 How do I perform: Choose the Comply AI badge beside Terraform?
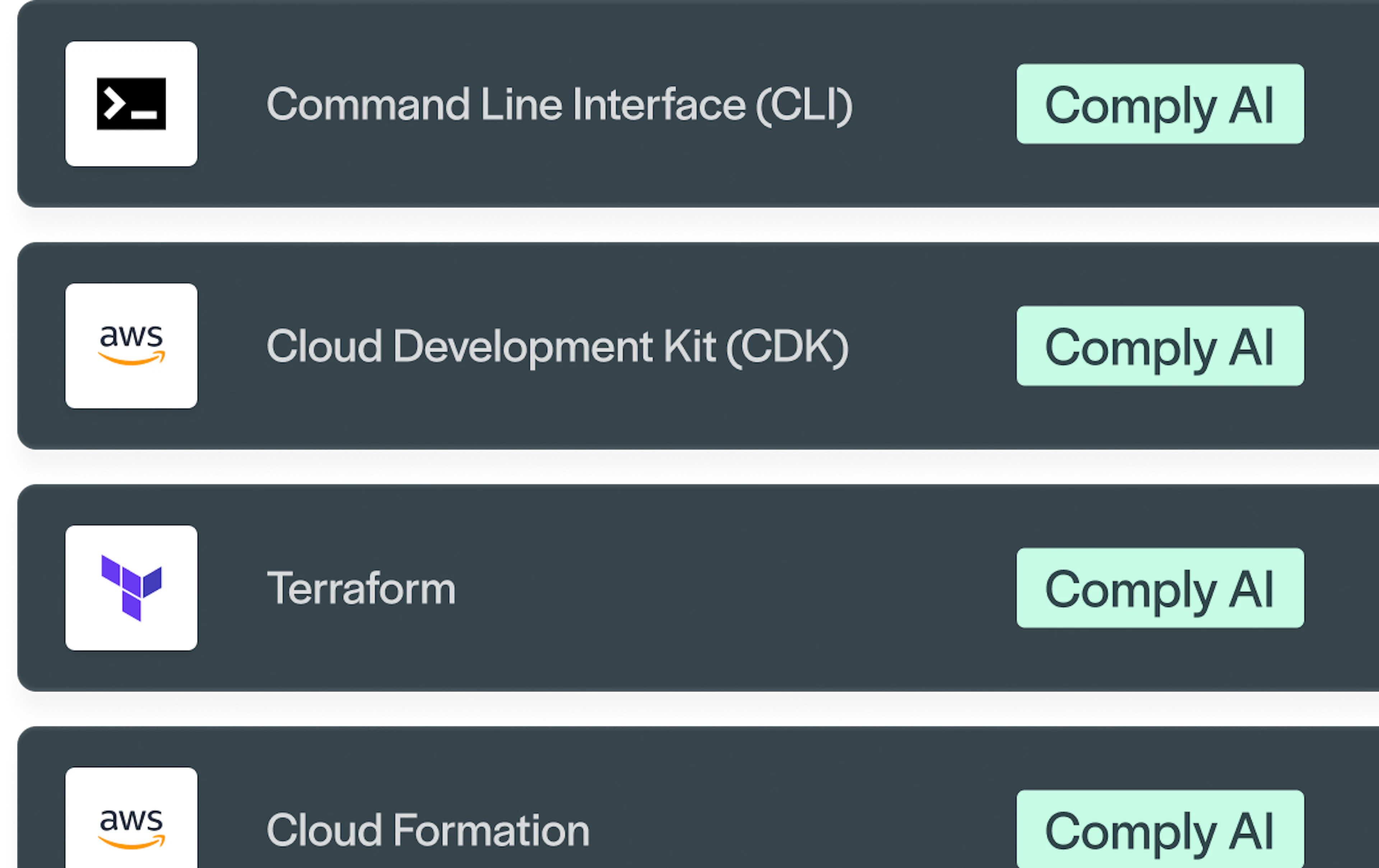(1160, 588)
